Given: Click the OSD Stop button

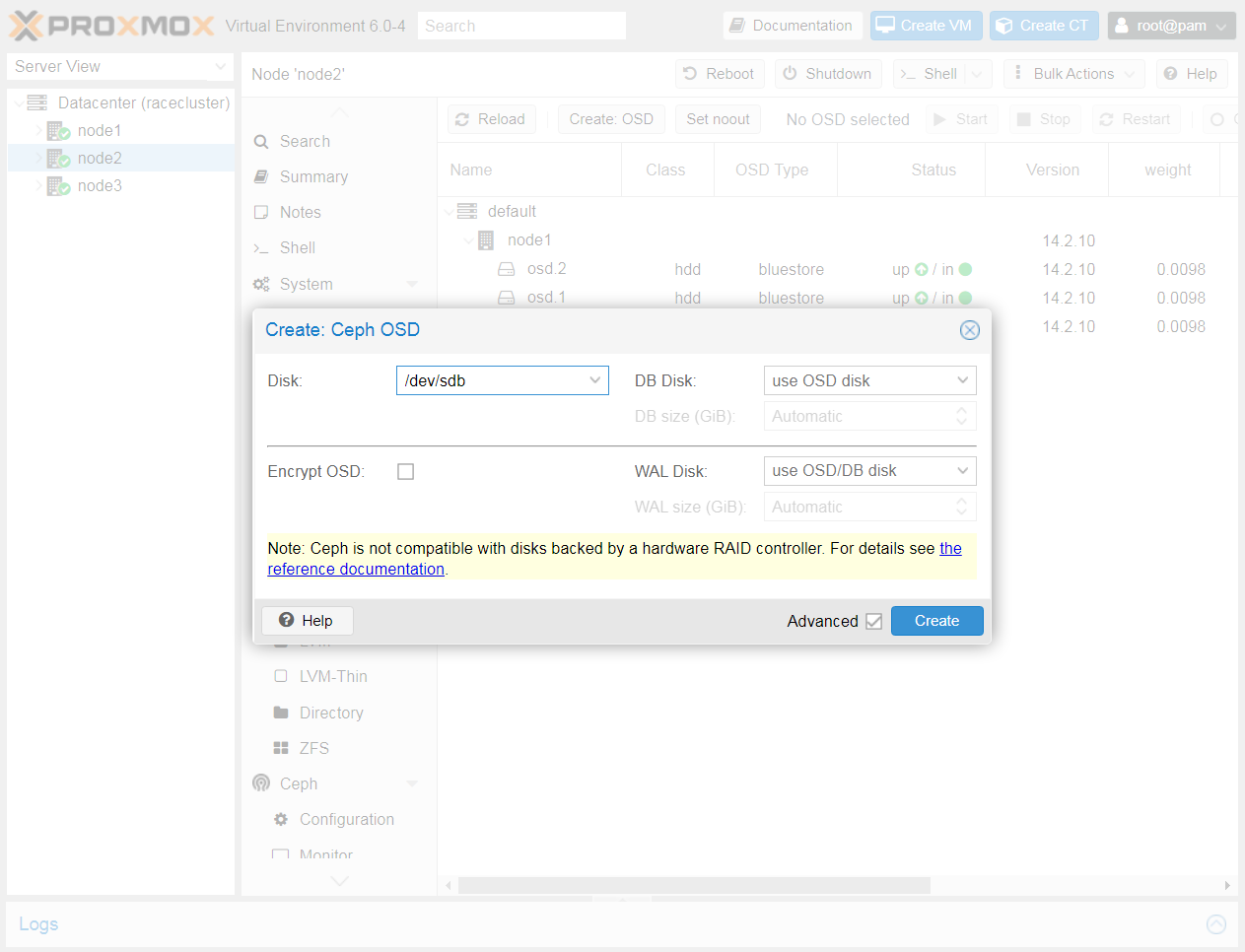Looking at the screenshot, I should (x=1045, y=119).
